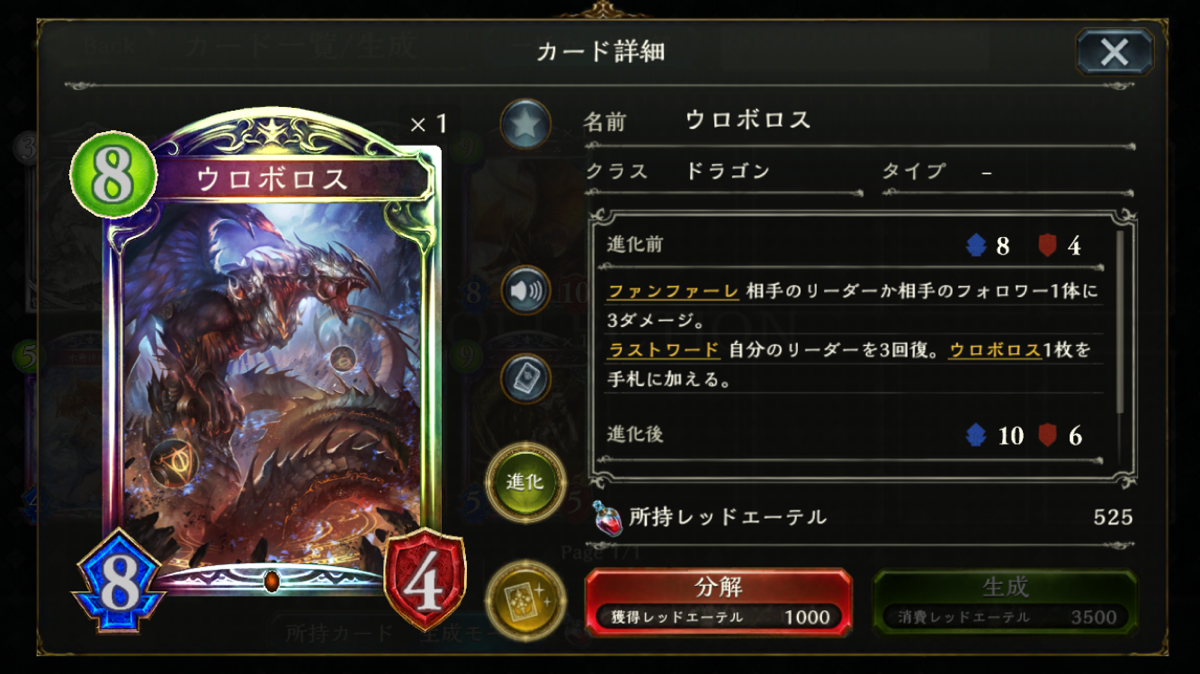Click the green cost 8 orb
This screenshot has width=1200, height=674.
pos(113,174)
